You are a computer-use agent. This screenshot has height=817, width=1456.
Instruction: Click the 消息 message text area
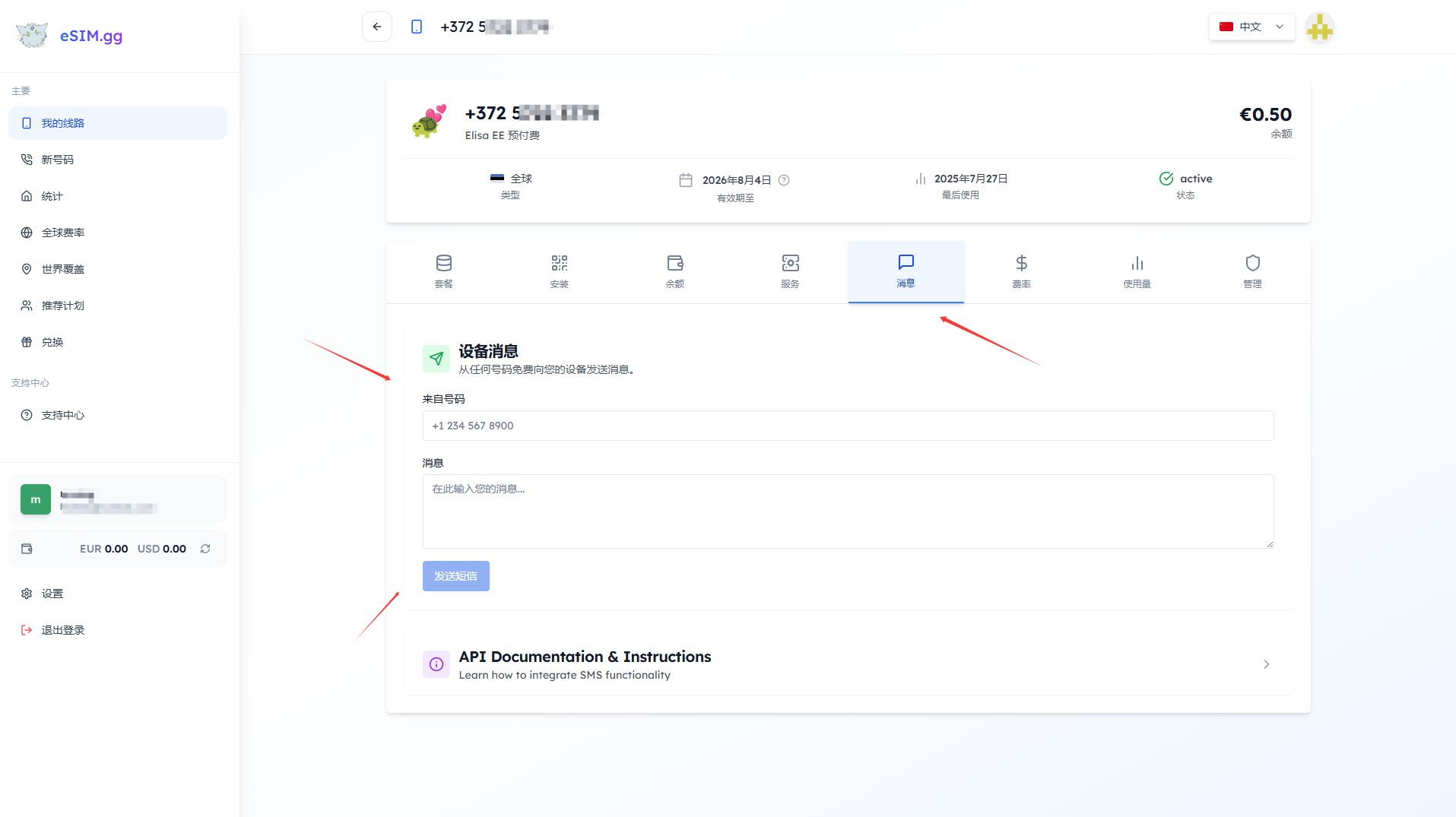coord(848,511)
